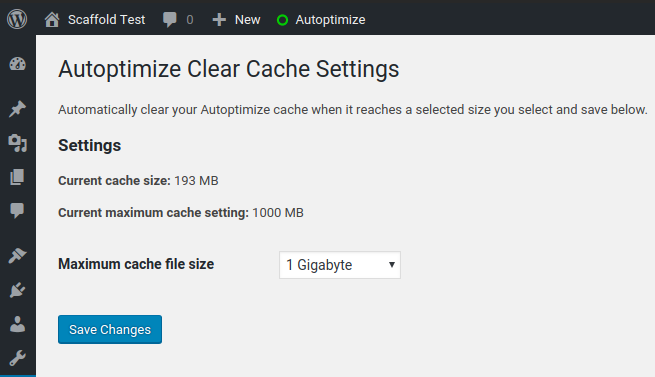Viewport: 655px width, 377px height.
Task: Click the home icon in admin bar
Action: click(x=52, y=20)
